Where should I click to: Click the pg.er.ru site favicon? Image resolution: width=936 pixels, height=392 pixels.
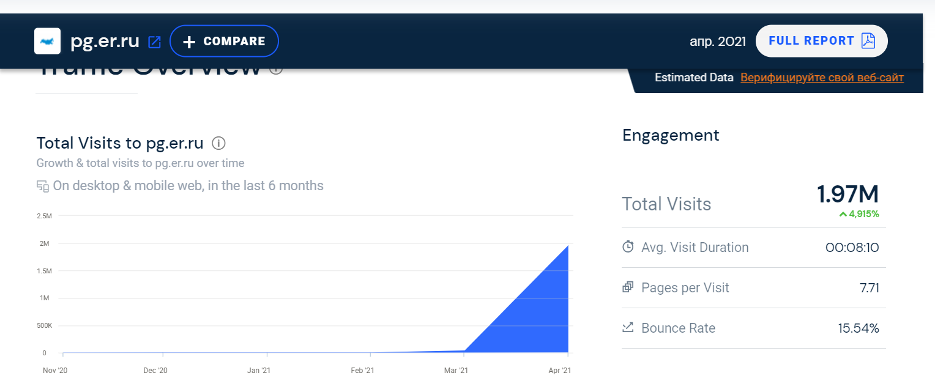47,41
